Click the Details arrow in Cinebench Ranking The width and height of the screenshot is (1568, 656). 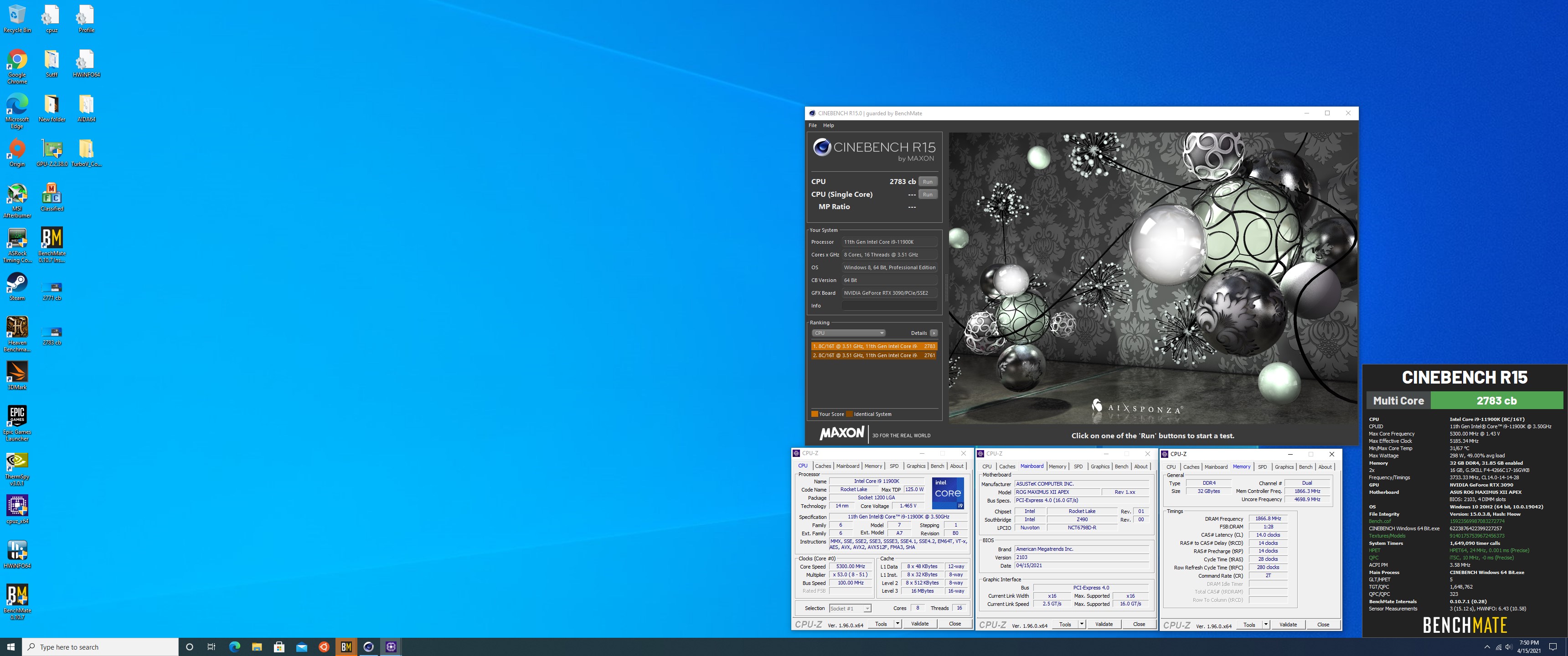(934, 333)
